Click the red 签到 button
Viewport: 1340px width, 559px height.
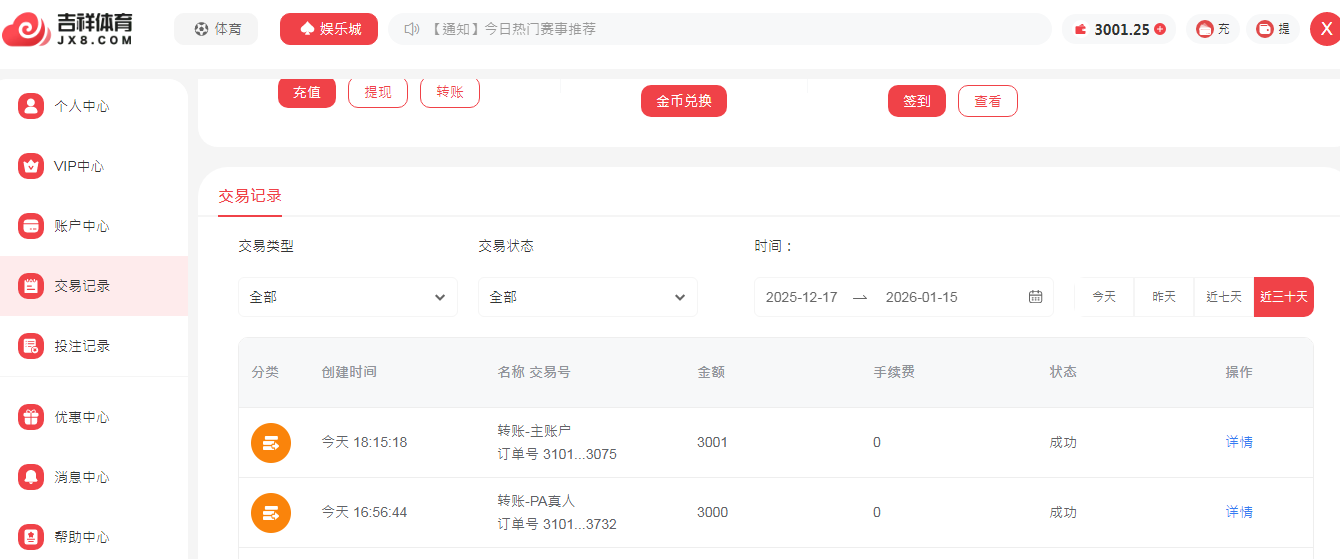click(x=917, y=101)
